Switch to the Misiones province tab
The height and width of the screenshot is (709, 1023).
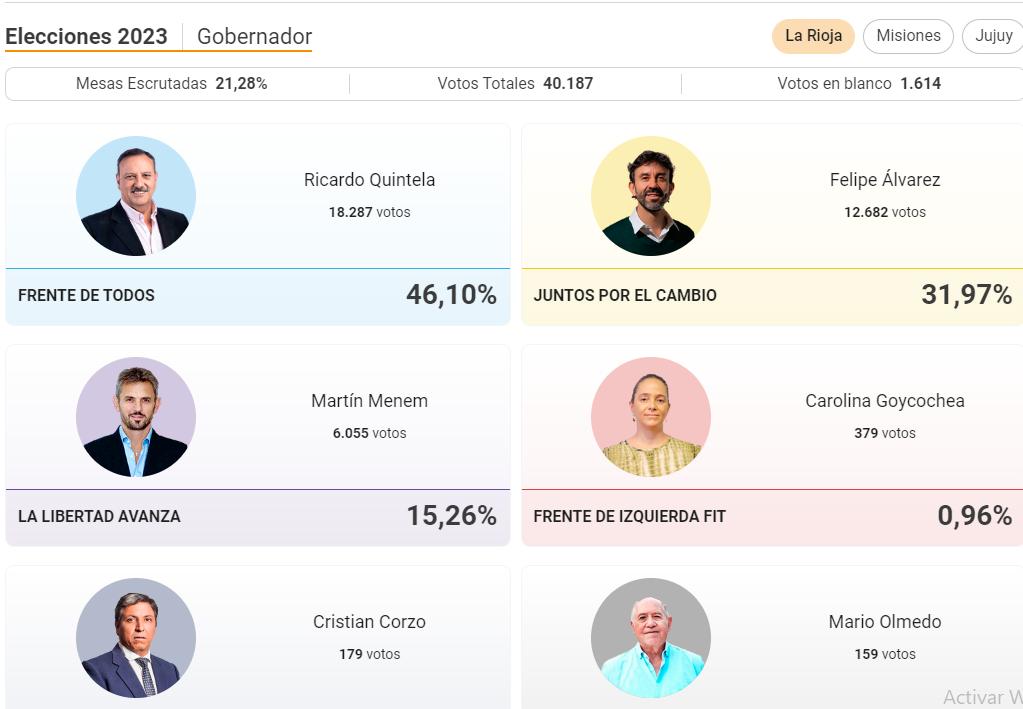(x=908, y=36)
